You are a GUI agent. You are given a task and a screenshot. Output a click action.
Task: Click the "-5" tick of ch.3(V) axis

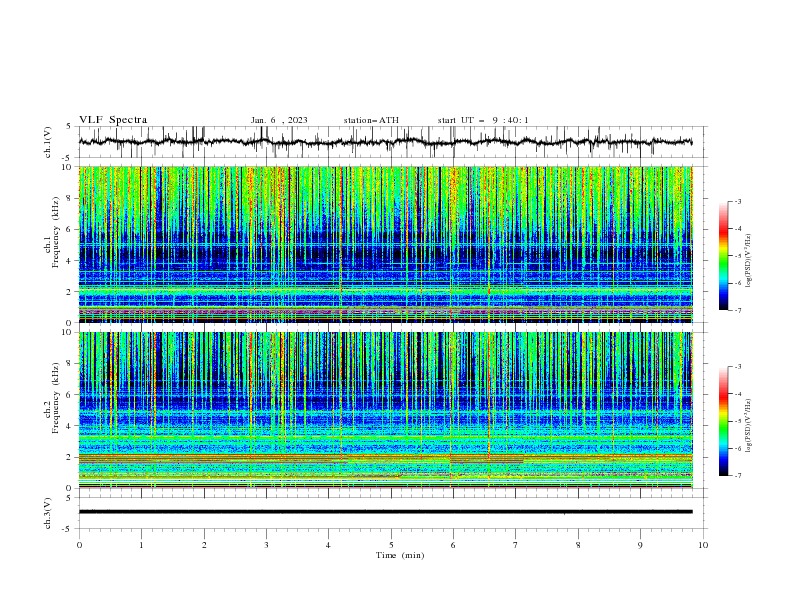[x=68, y=529]
